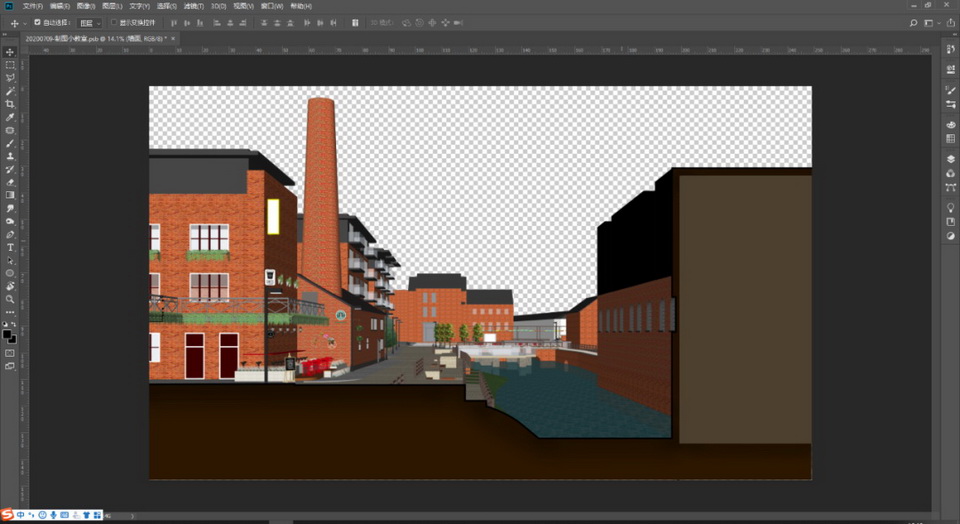960x524 pixels.
Task: Toggle Quick Mask mode button
Action: click(x=10, y=353)
